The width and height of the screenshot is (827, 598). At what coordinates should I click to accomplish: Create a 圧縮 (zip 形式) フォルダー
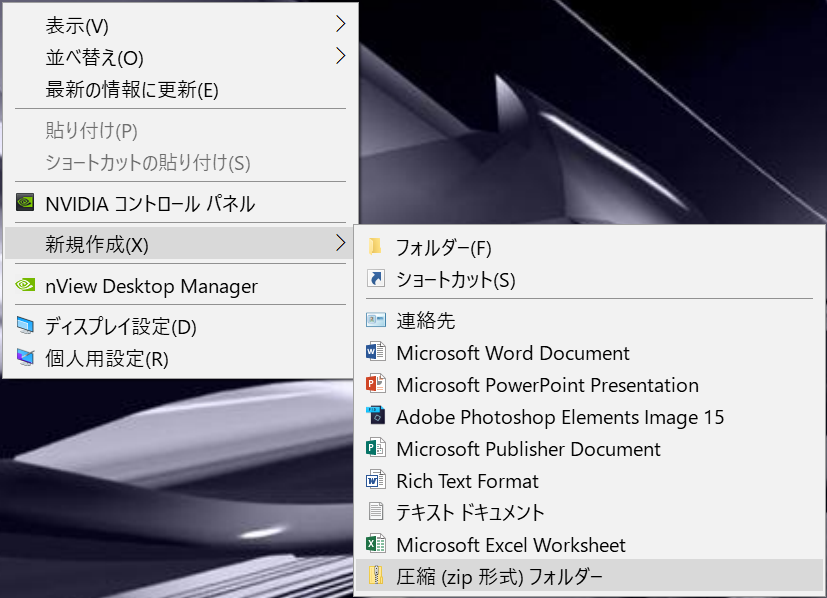click(590, 576)
